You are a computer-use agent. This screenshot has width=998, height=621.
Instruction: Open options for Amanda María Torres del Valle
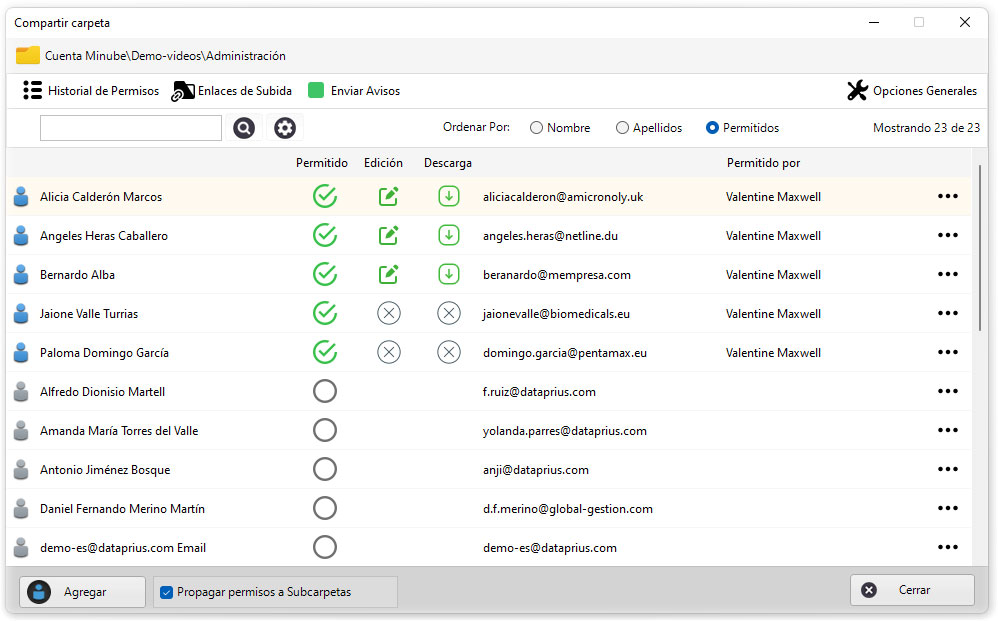click(x=948, y=430)
